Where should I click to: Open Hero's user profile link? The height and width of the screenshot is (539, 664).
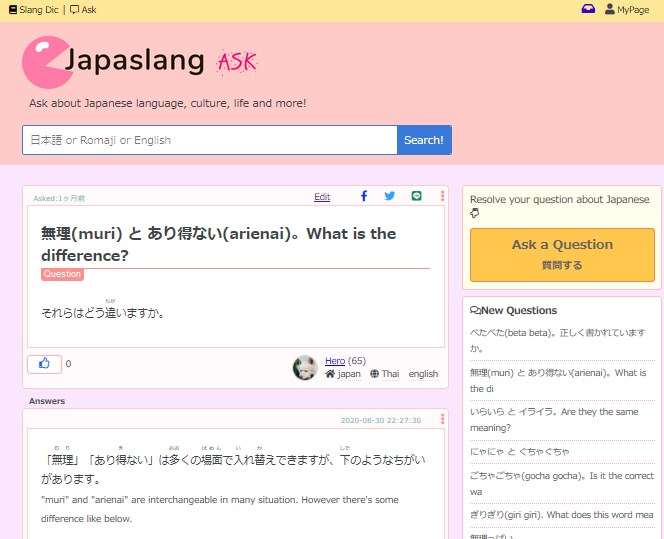coord(334,361)
